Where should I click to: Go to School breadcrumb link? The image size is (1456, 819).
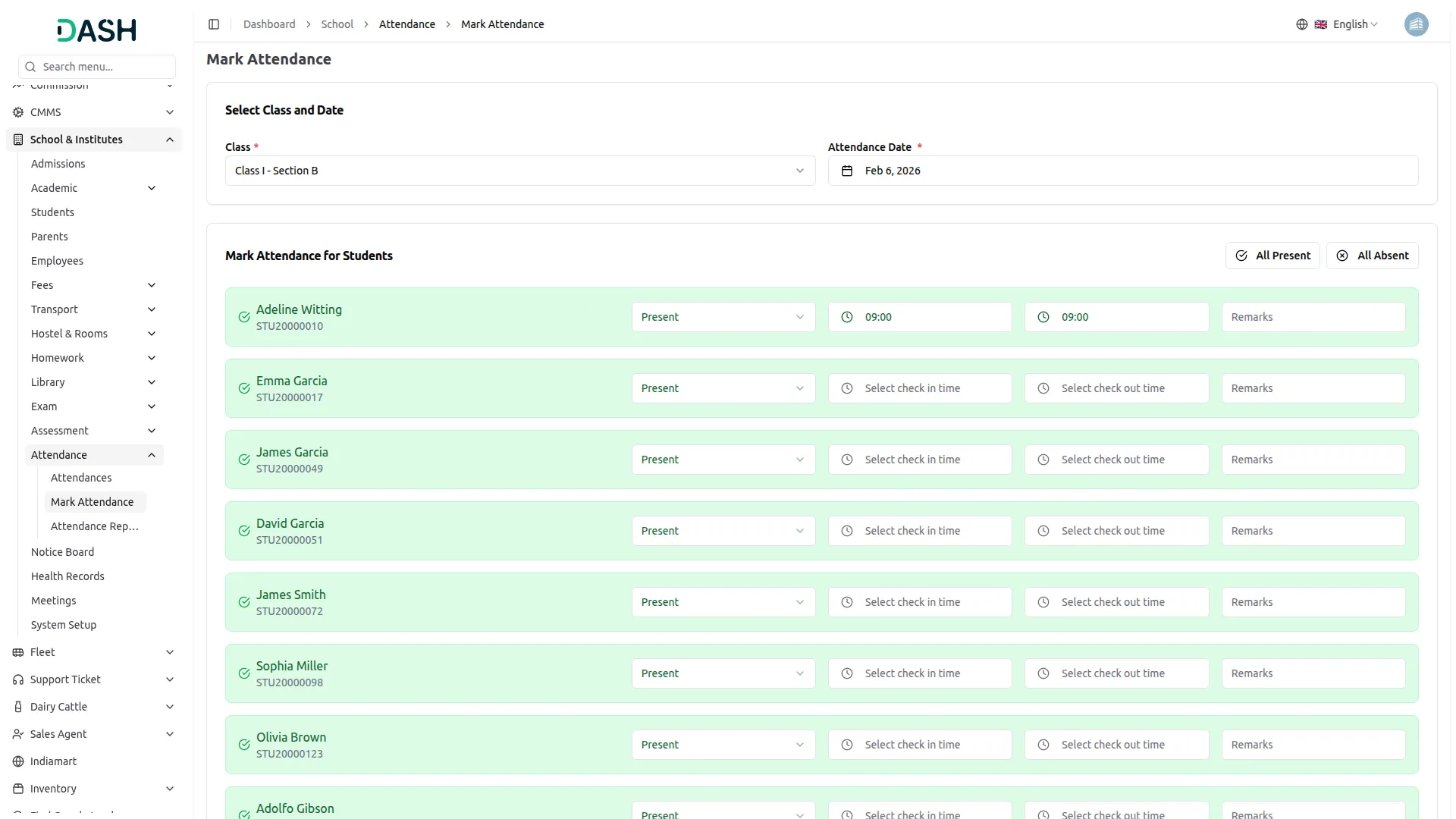[x=337, y=24]
